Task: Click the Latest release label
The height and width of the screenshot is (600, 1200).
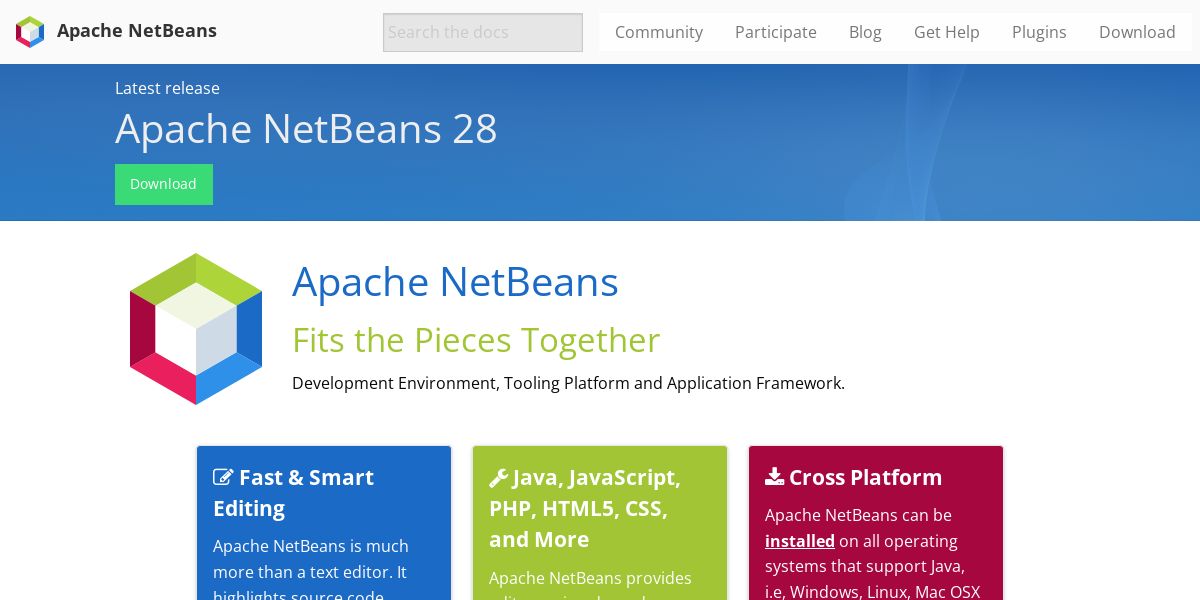Action: pos(167,88)
